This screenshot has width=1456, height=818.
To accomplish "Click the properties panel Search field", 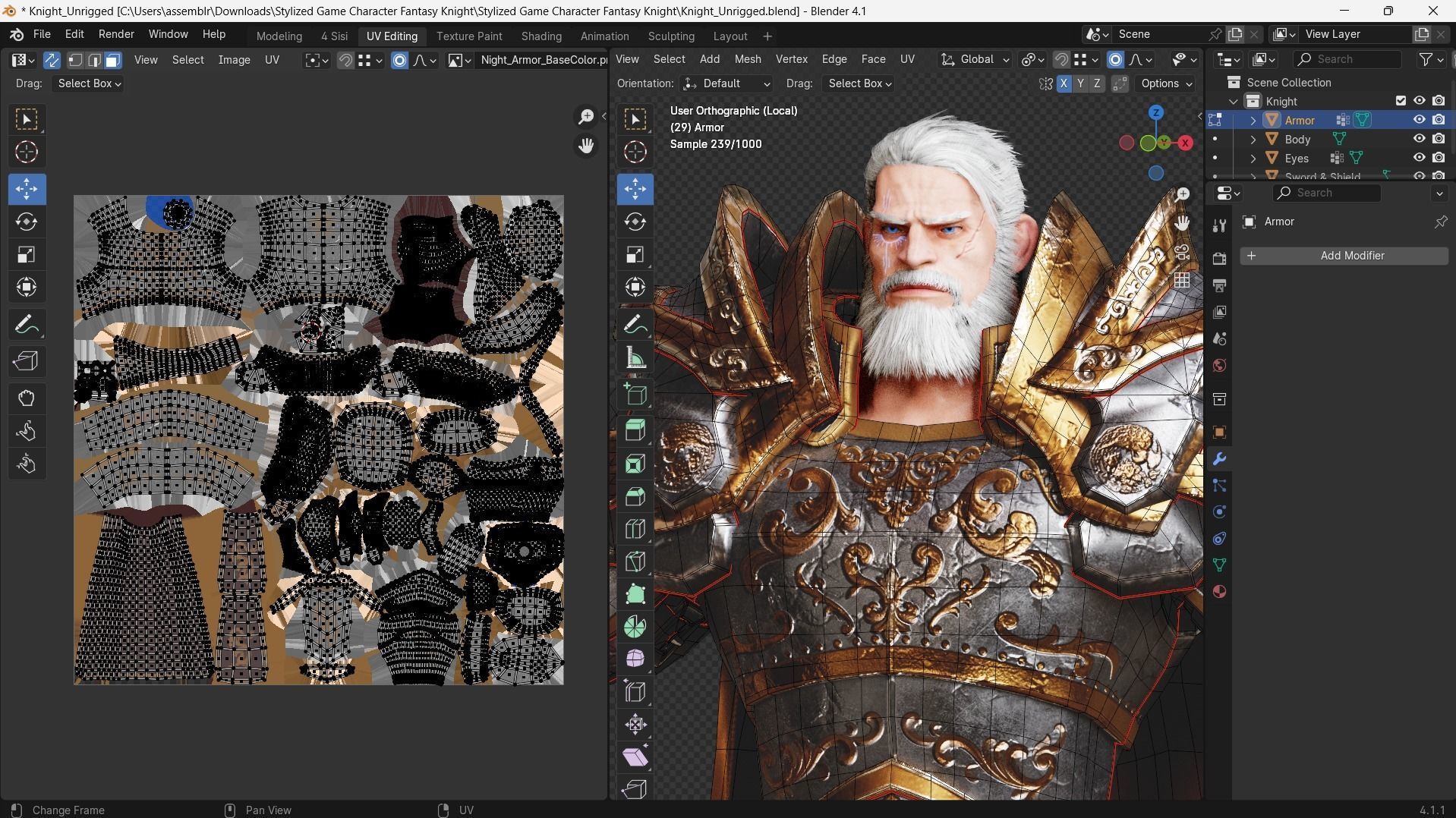I will 1327,193.
